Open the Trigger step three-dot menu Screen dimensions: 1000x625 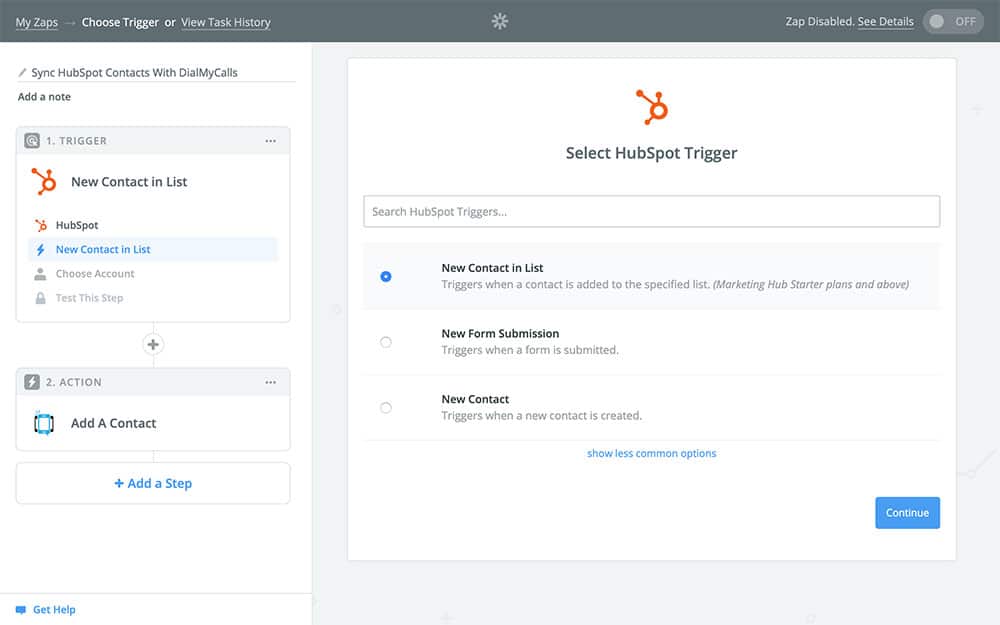pos(270,141)
